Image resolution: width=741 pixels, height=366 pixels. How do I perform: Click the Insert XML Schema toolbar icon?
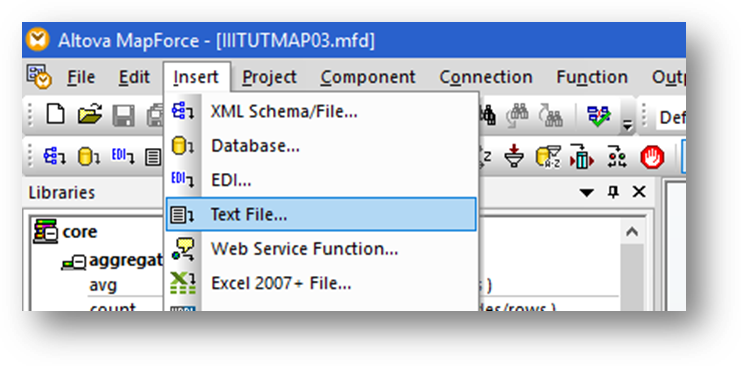pos(55,157)
